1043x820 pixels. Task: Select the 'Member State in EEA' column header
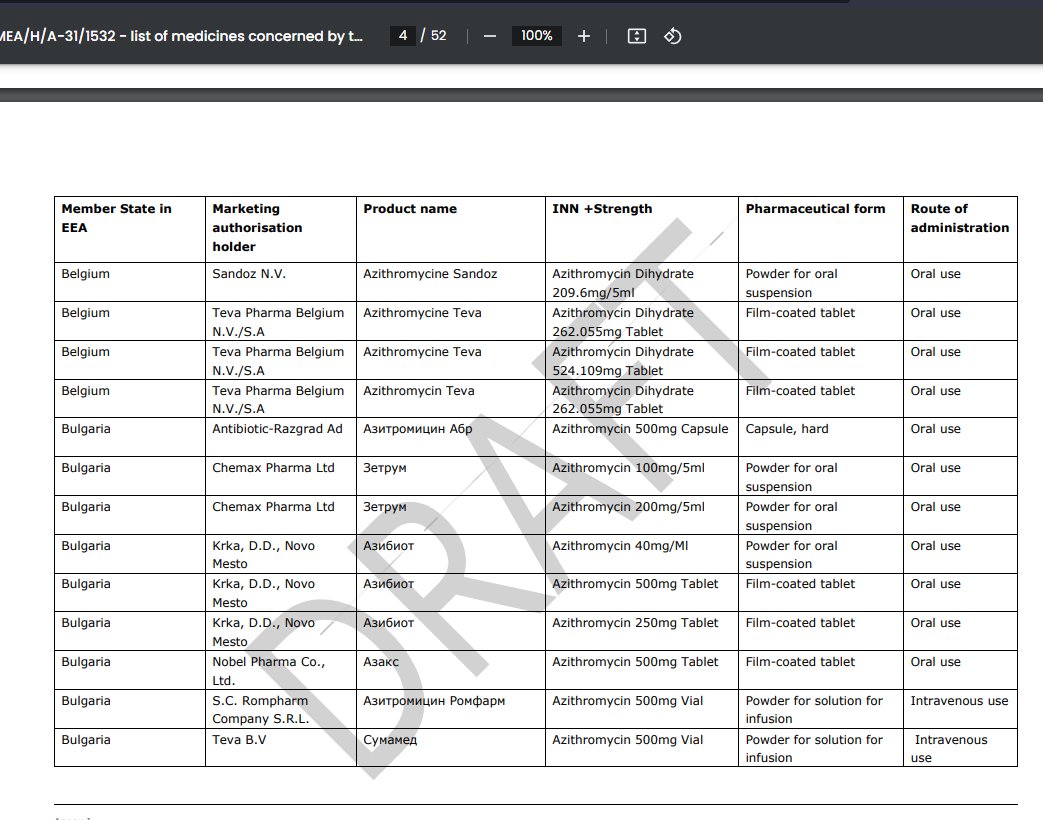[116, 218]
